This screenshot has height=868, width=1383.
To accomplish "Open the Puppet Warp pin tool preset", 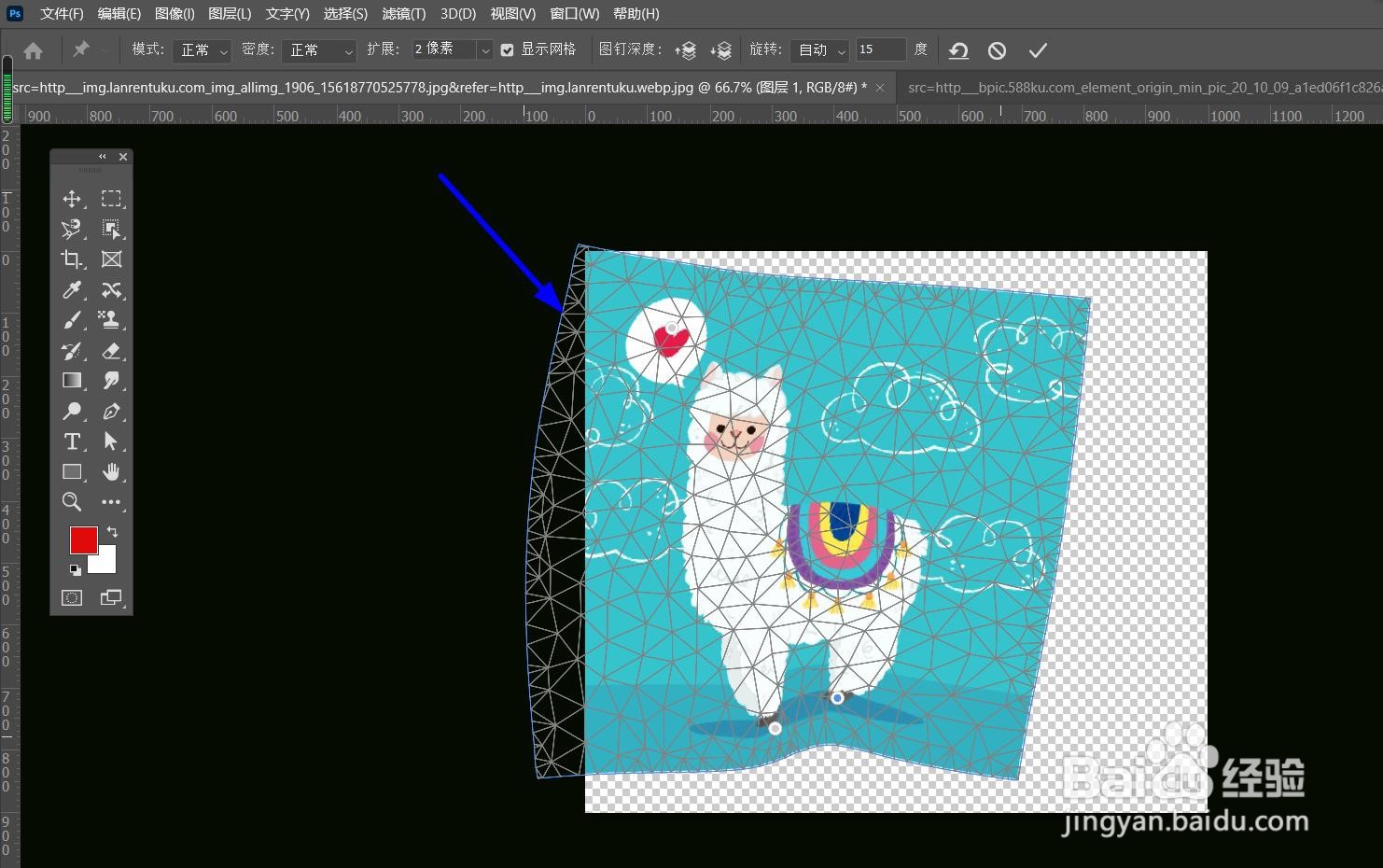I will tap(81, 49).
